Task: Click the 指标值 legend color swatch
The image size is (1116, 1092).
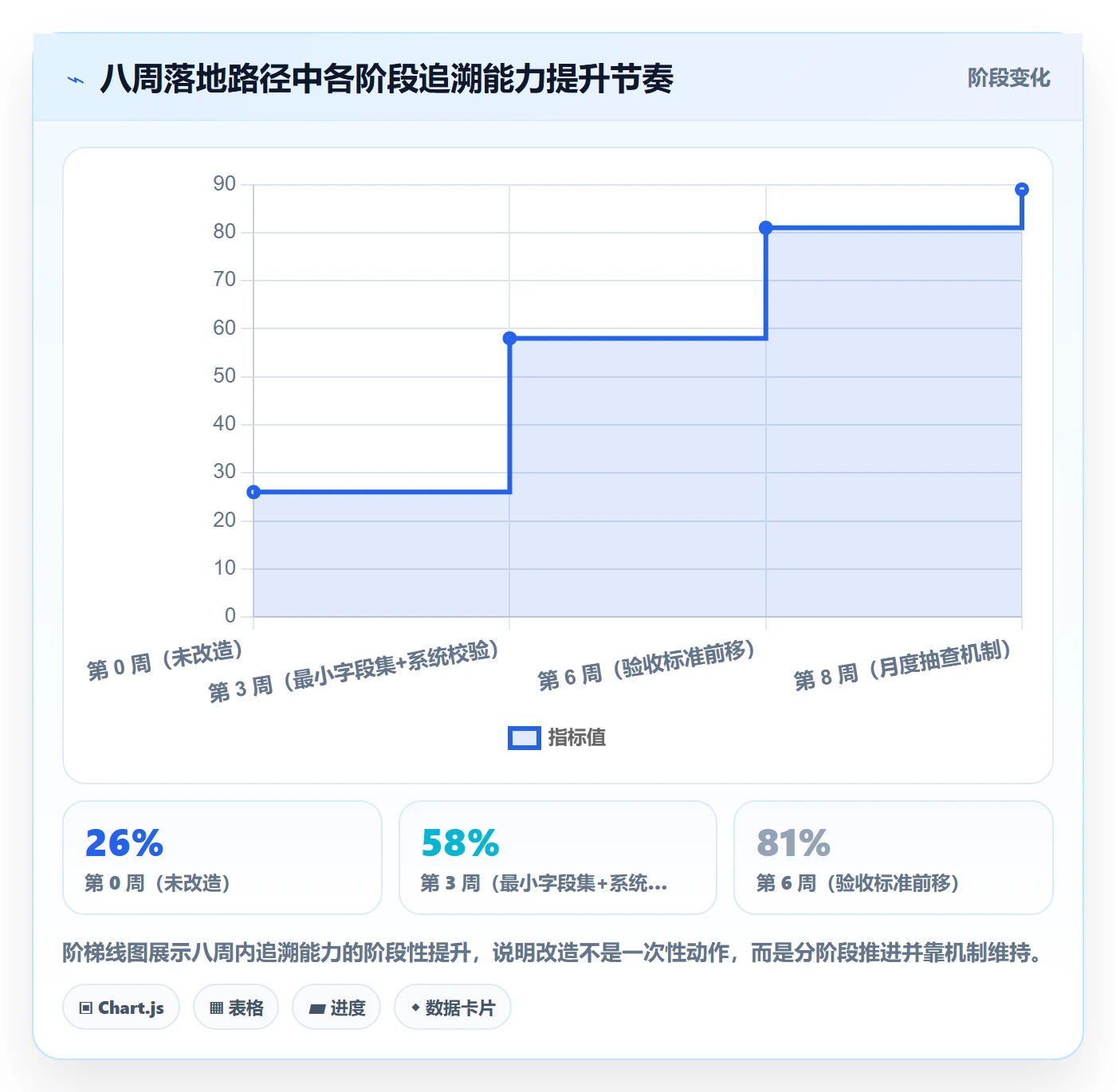Action: [x=525, y=738]
